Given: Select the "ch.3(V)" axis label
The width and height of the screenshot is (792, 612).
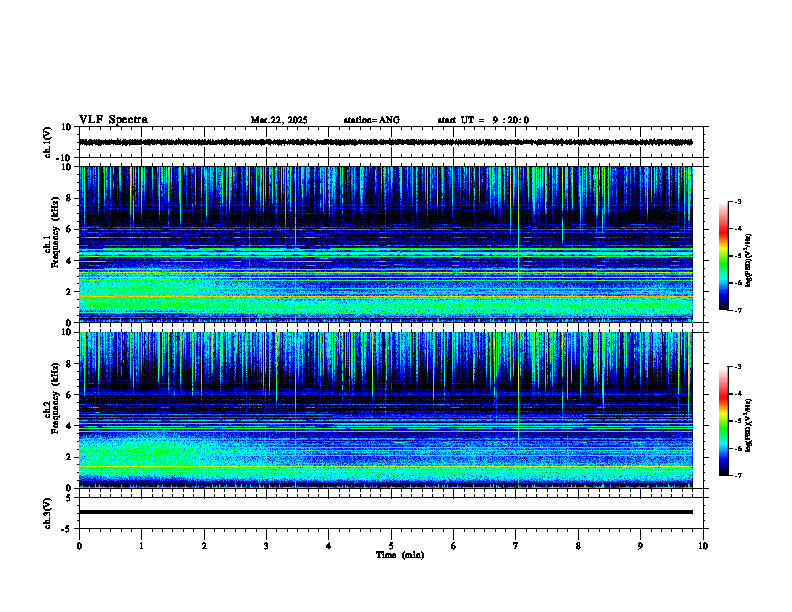Looking at the screenshot, I should 47,514.
